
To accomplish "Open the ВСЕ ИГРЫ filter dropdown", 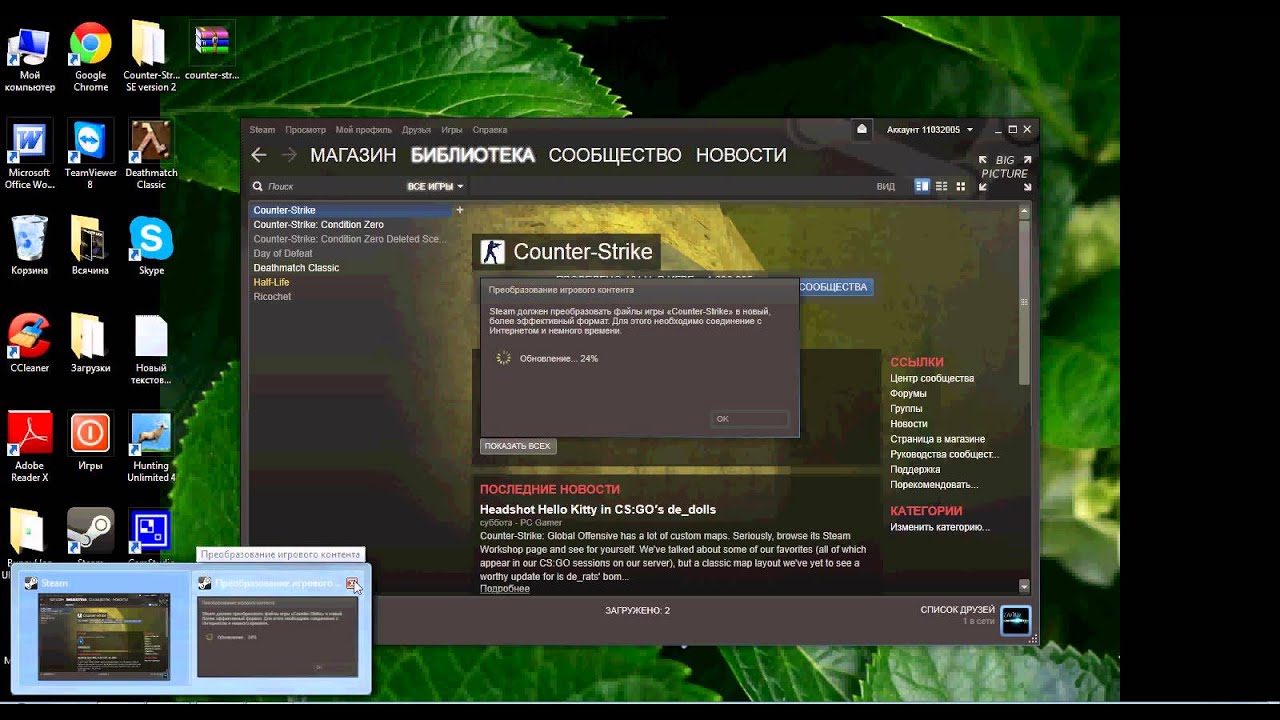I will (x=435, y=186).
